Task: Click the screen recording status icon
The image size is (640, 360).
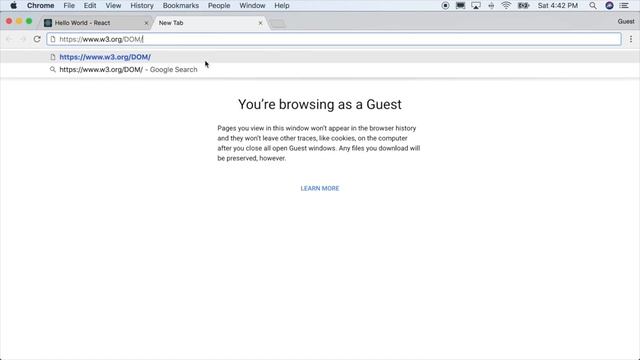Action: pyautogui.click(x=445, y=5)
